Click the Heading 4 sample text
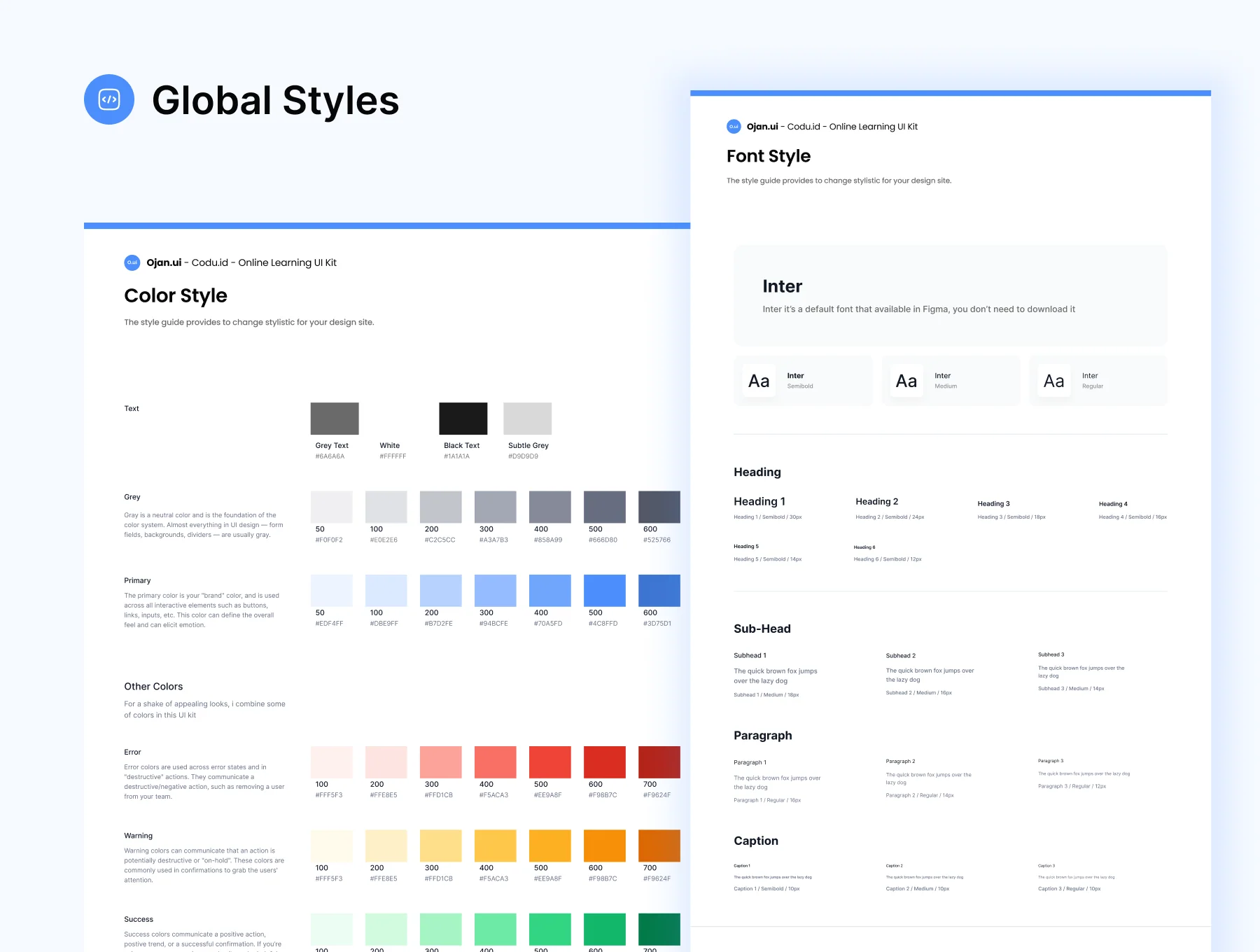 (x=1113, y=504)
